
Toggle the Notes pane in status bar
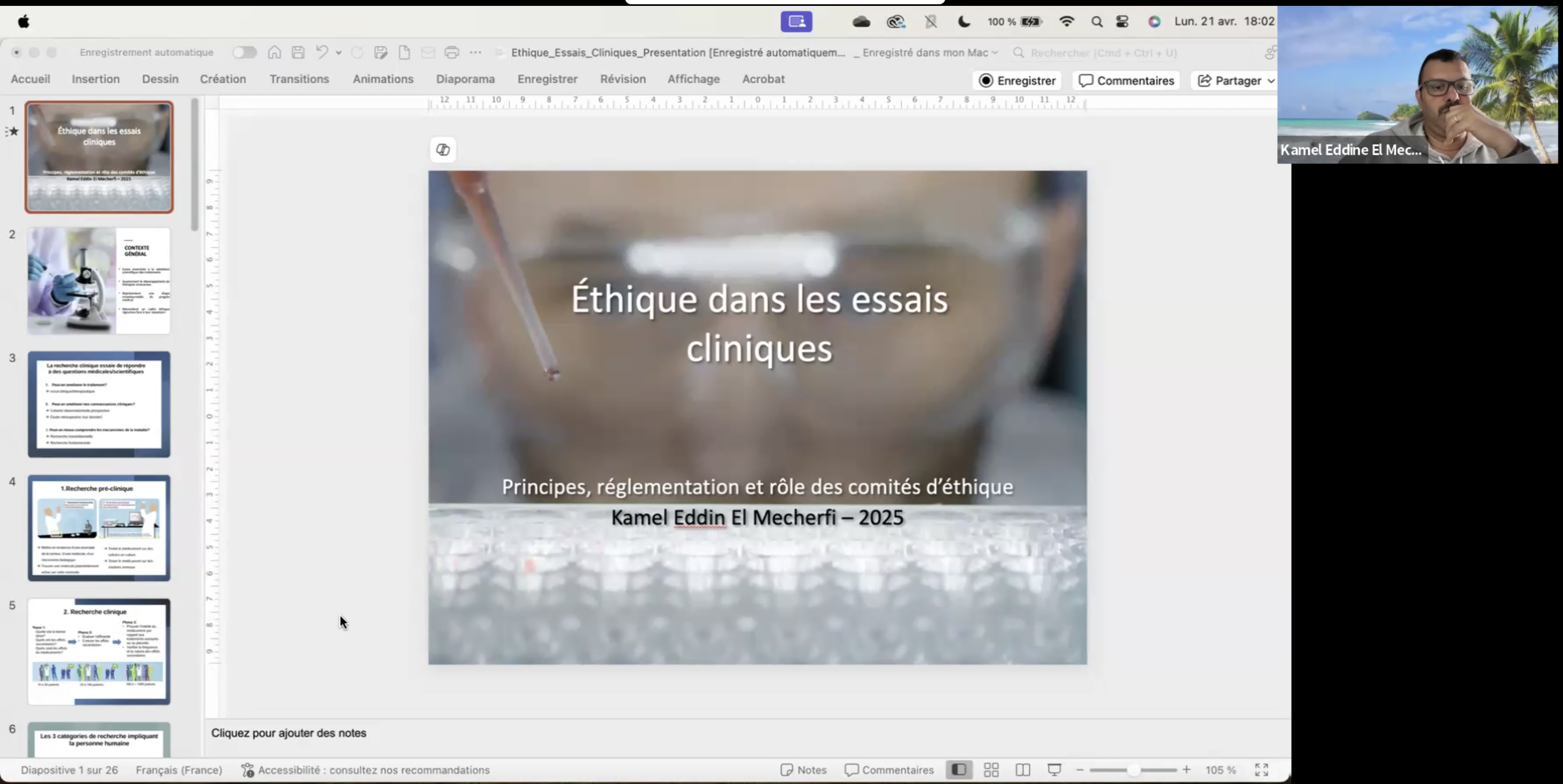[x=803, y=770]
